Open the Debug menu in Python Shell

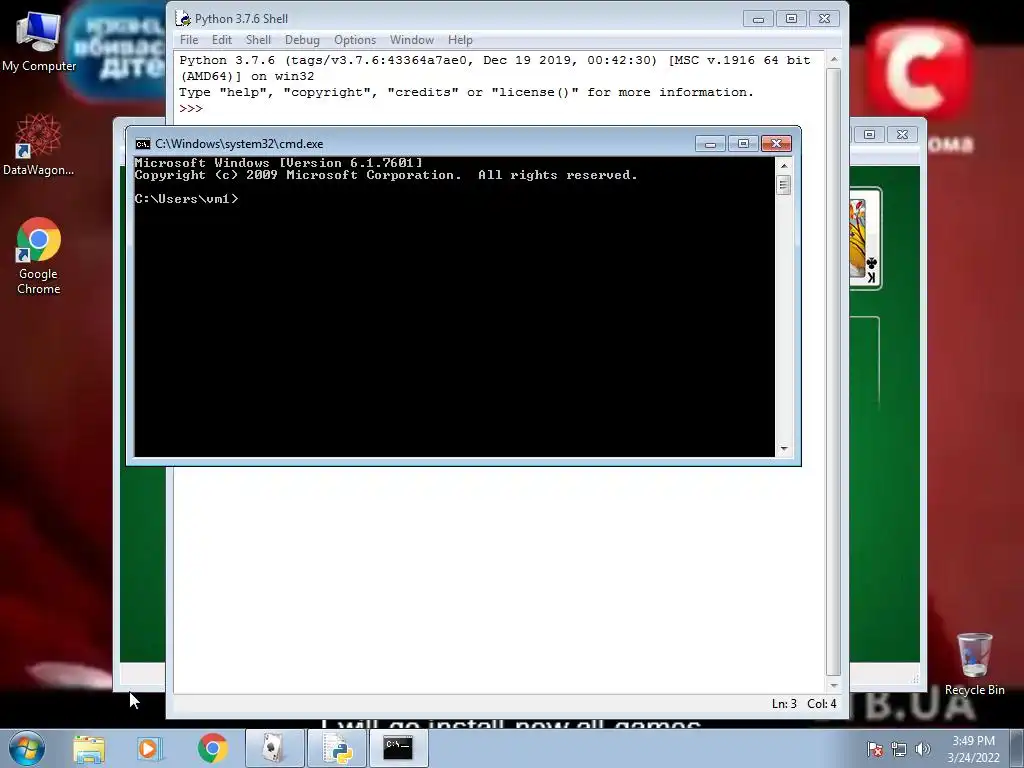tap(302, 40)
